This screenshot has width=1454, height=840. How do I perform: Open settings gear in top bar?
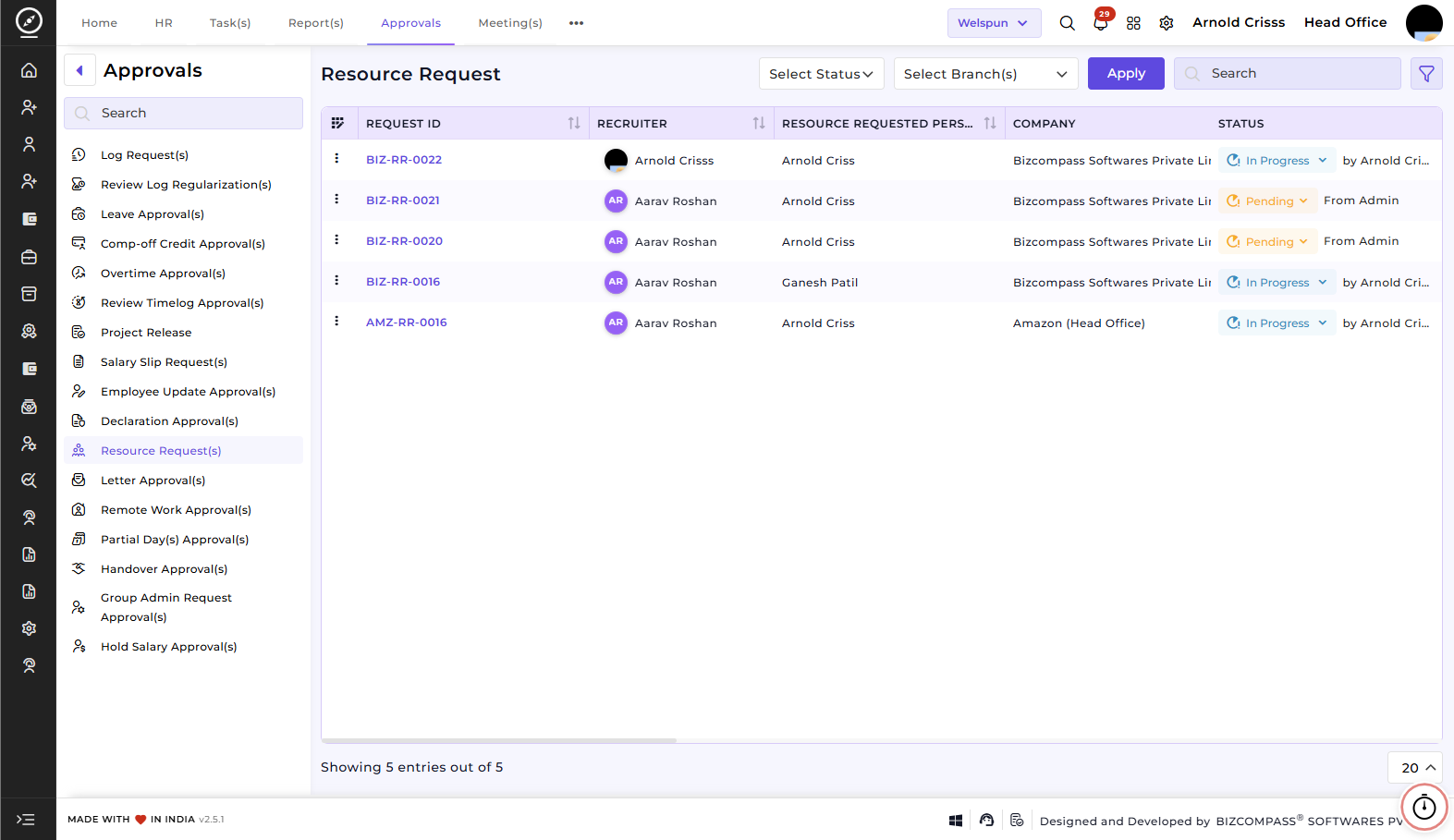[1167, 23]
